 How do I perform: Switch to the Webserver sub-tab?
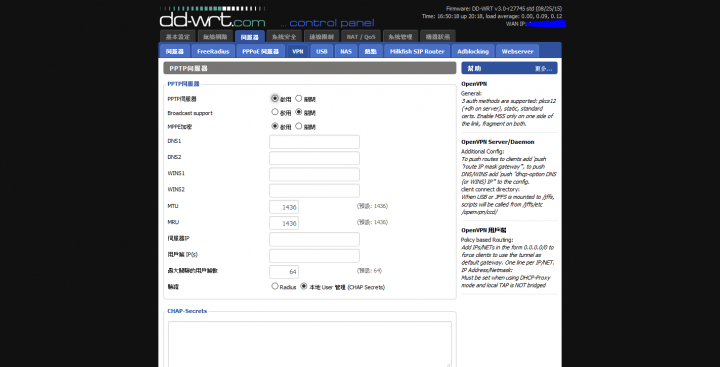[518, 51]
